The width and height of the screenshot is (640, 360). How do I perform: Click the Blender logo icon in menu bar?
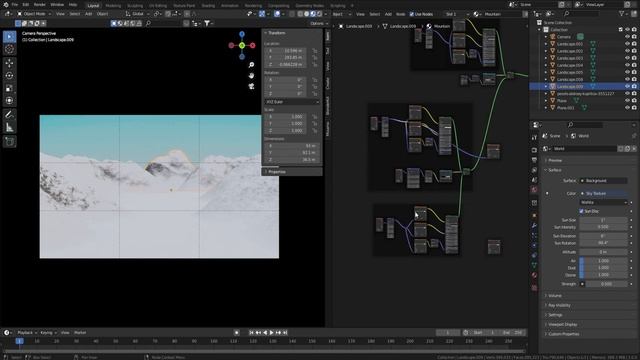click(5, 4)
